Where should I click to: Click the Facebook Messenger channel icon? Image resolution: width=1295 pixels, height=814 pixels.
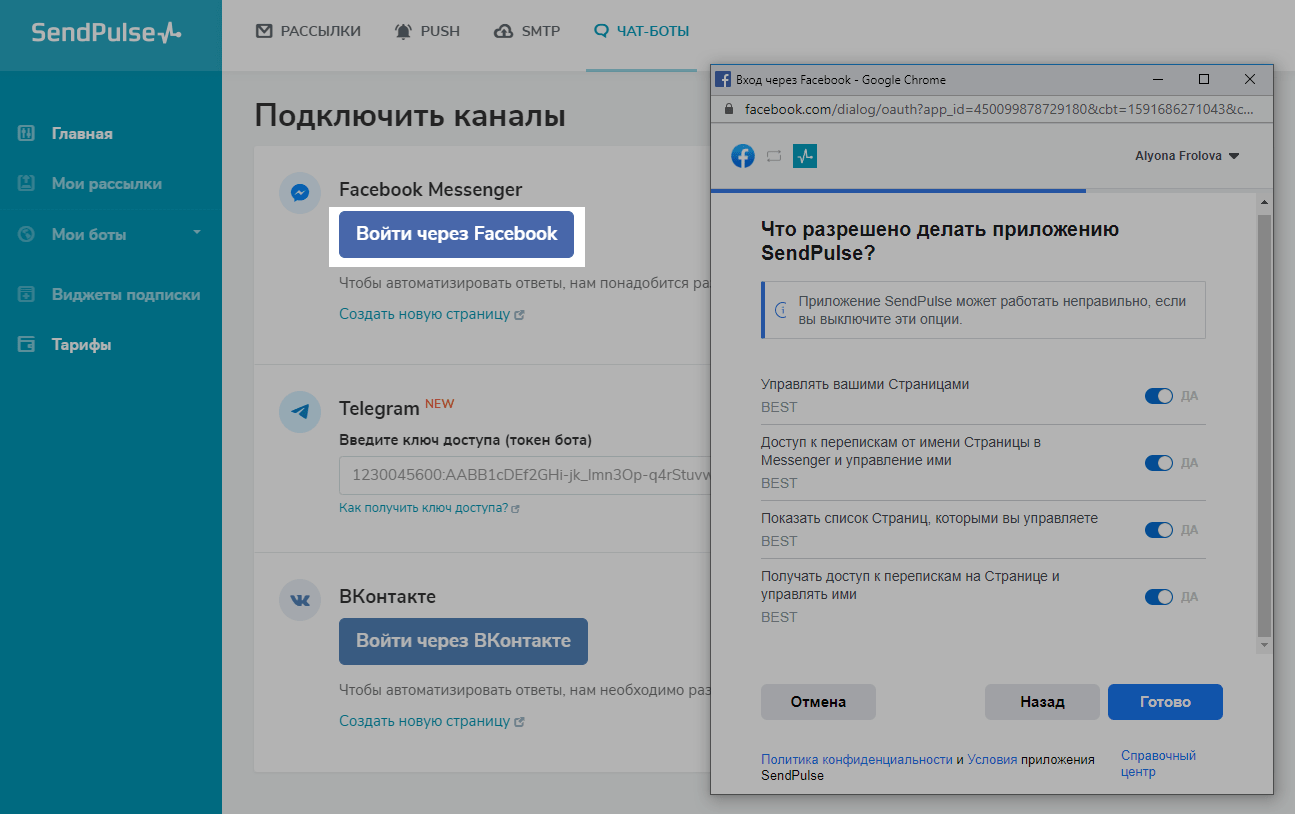point(299,193)
